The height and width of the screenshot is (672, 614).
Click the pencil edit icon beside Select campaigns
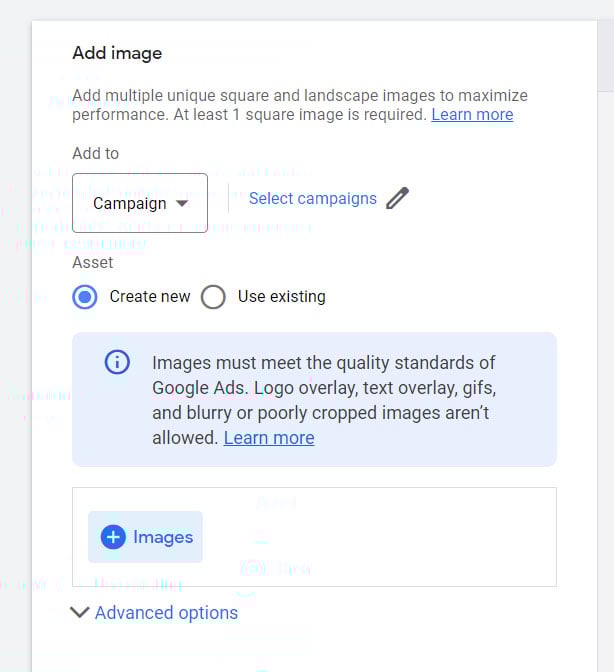tap(397, 198)
